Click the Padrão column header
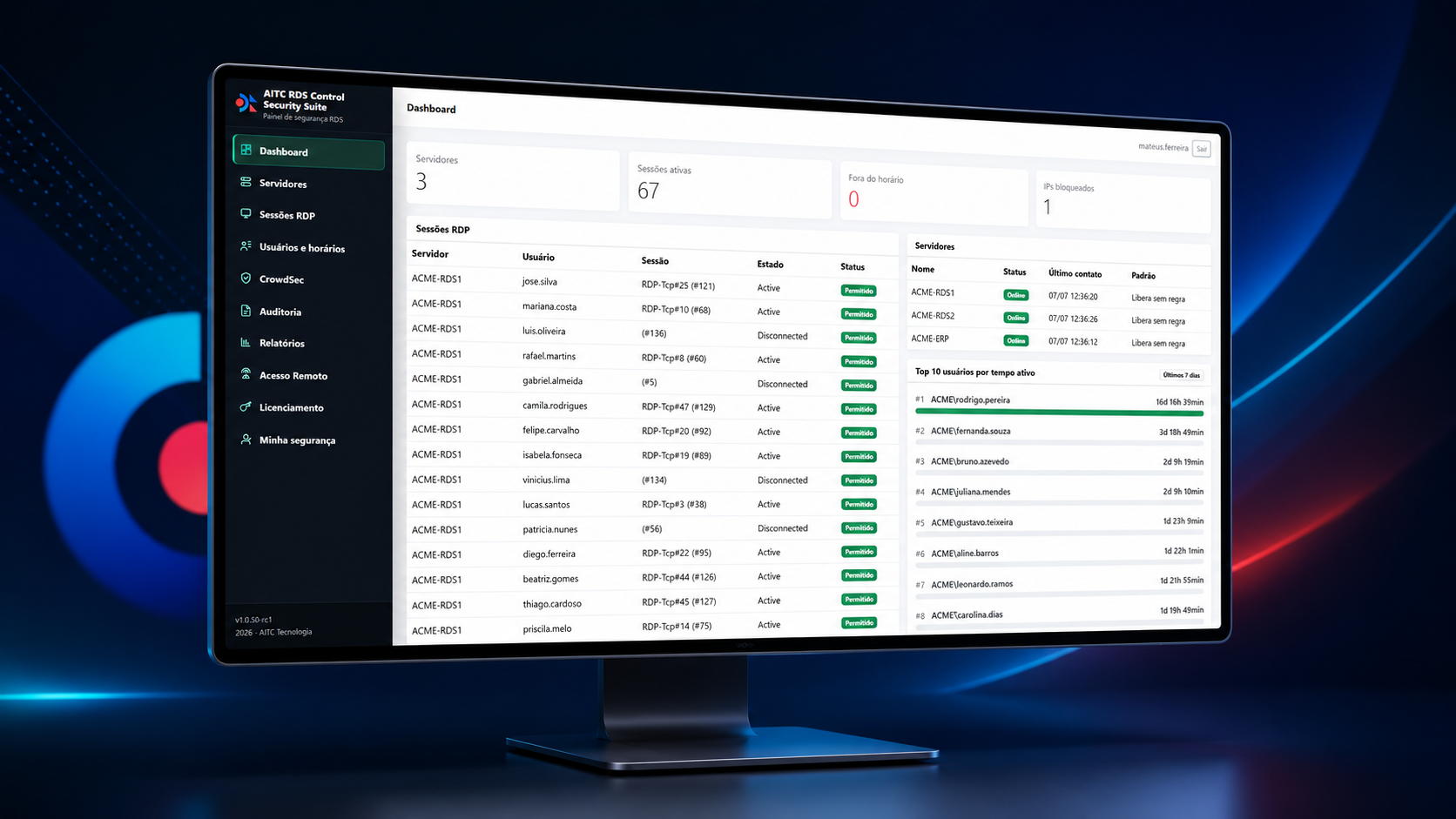The width and height of the screenshot is (1456, 819). pyautogui.click(x=1143, y=275)
